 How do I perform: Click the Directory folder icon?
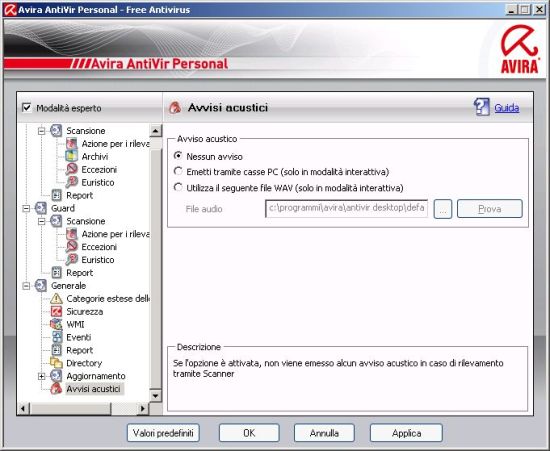coord(56,363)
